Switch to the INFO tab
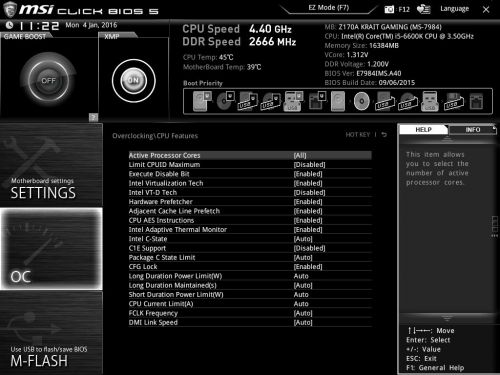The height and width of the screenshot is (375, 500). click(x=473, y=130)
